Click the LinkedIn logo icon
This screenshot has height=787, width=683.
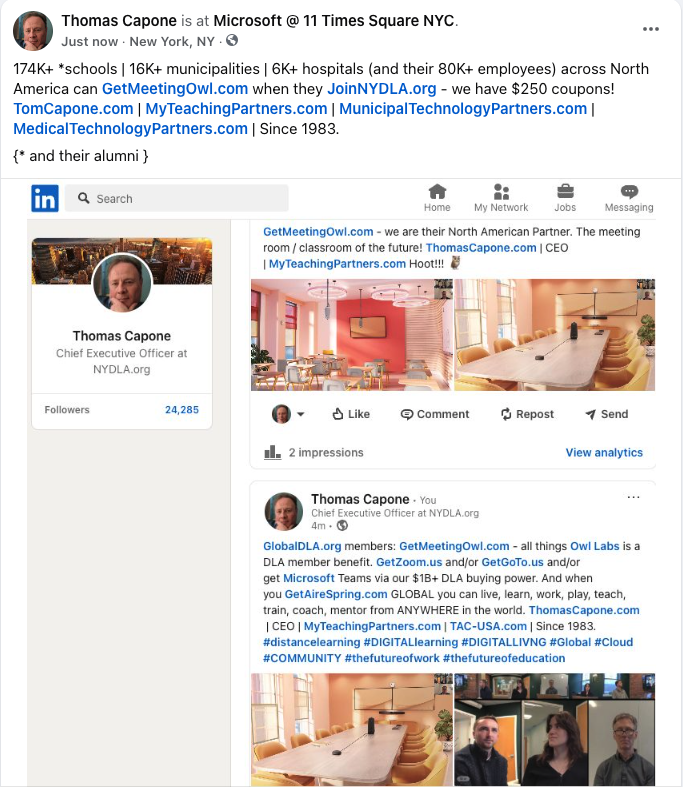pyautogui.click(x=45, y=198)
